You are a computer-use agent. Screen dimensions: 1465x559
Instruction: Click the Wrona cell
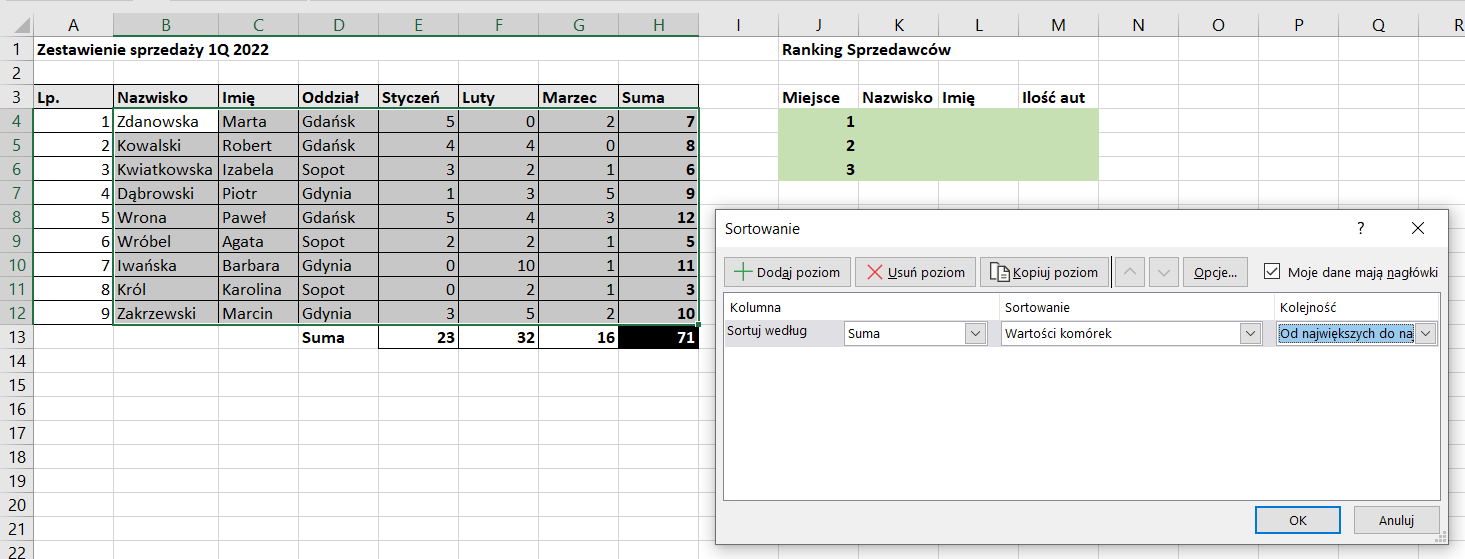click(x=166, y=217)
